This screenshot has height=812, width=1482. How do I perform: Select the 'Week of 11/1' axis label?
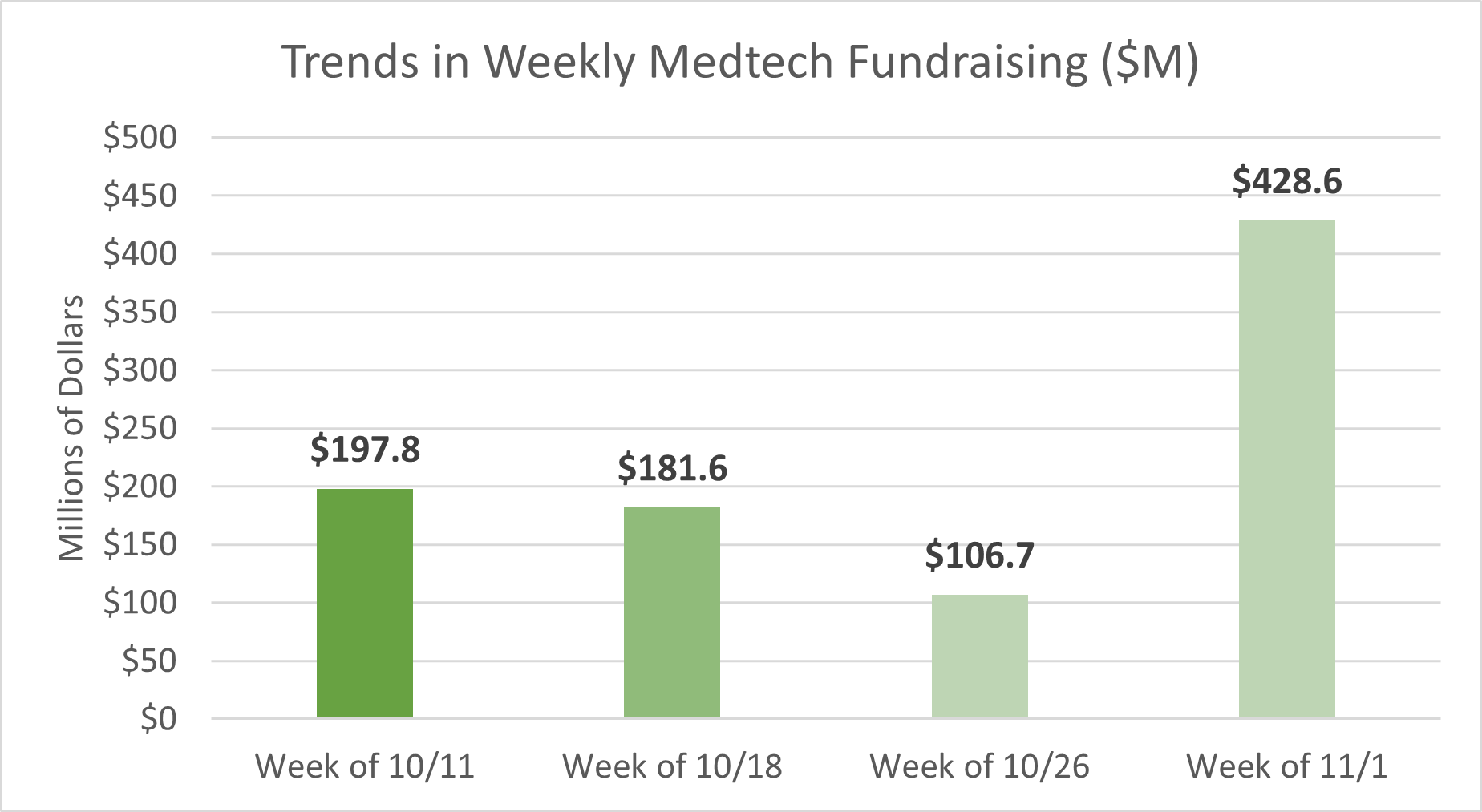click(1286, 766)
